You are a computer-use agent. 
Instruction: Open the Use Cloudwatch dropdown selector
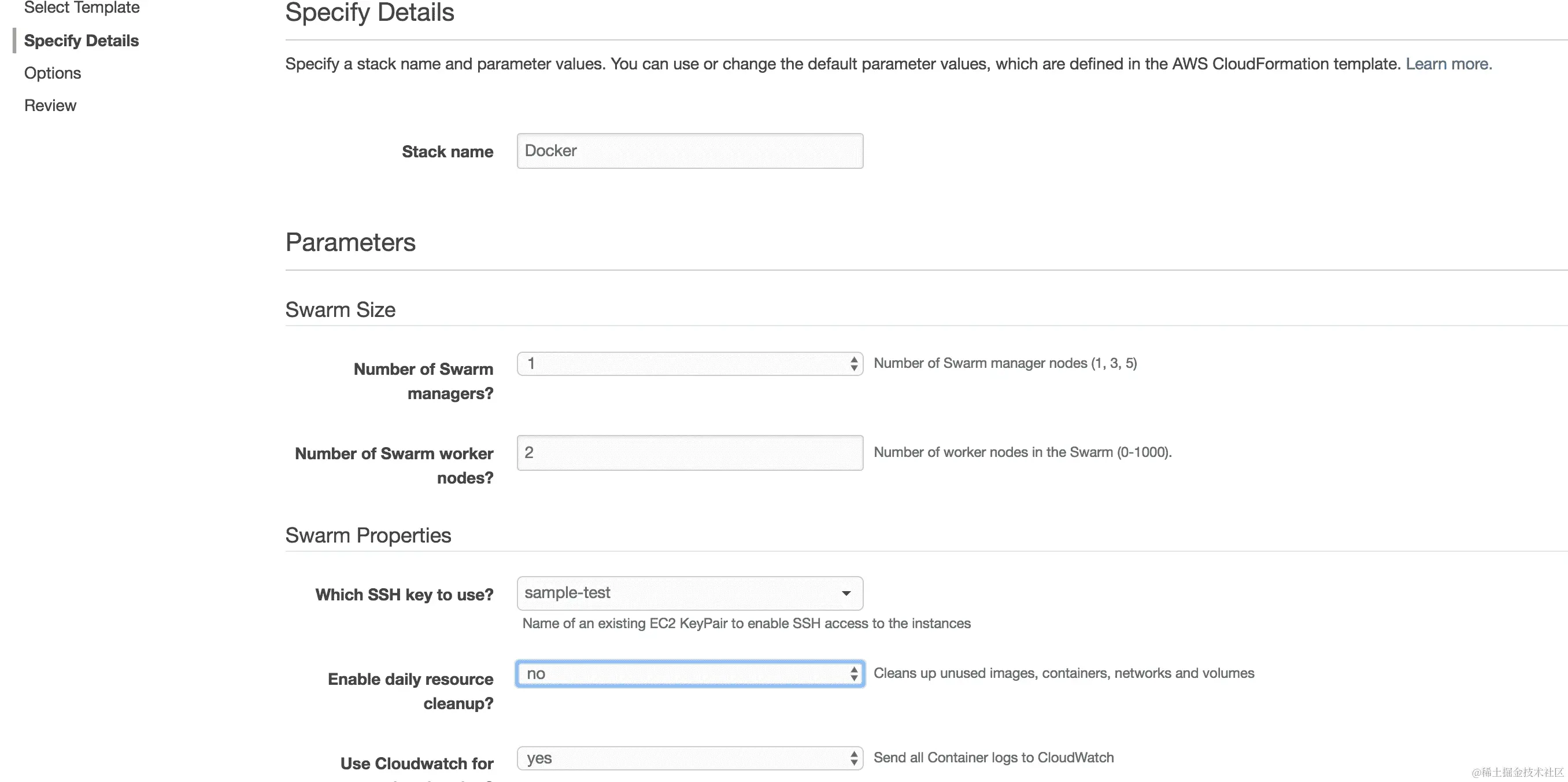click(x=690, y=758)
